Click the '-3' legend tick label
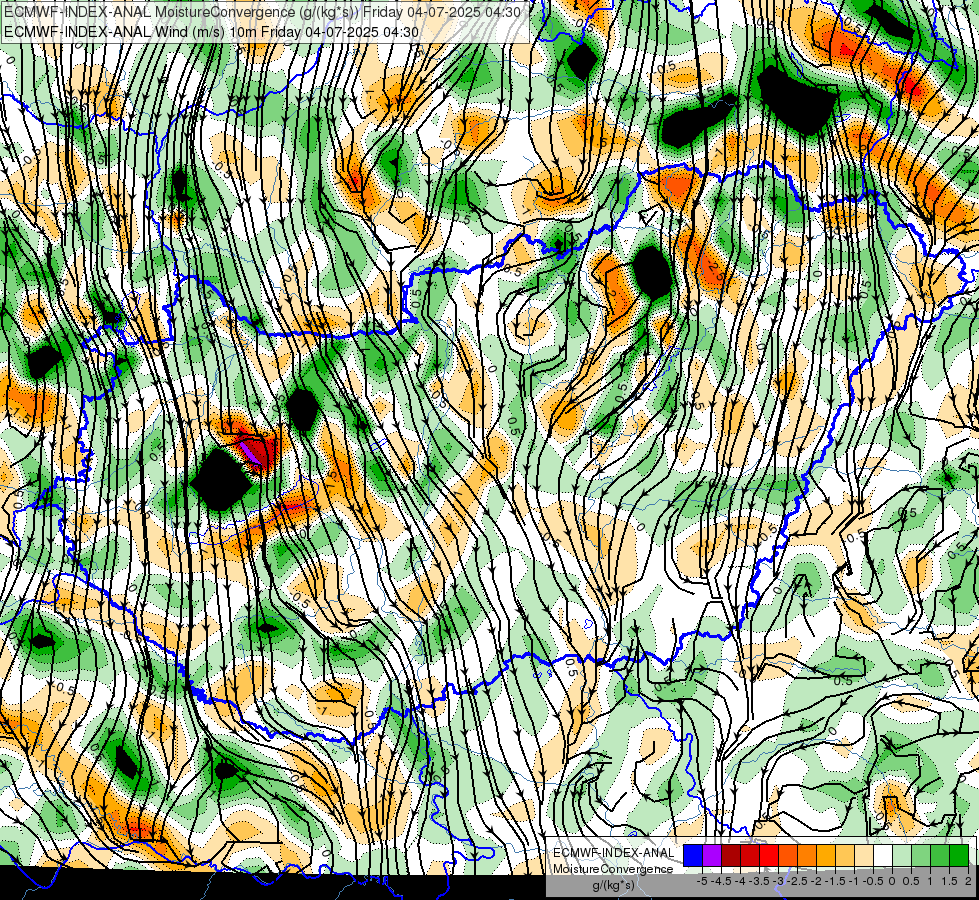The height and width of the screenshot is (900, 979). pyautogui.click(x=779, y=881)
